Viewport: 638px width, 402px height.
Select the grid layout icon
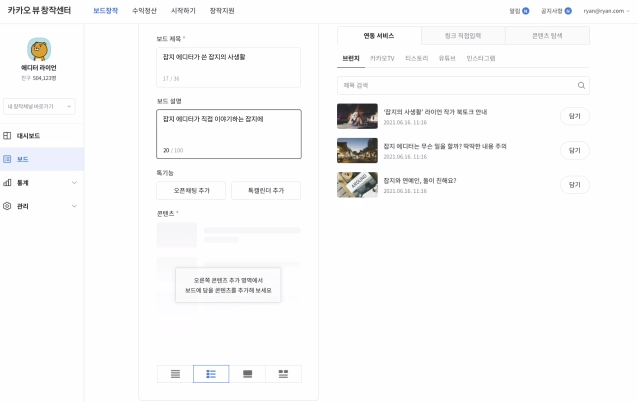point(283,374)
